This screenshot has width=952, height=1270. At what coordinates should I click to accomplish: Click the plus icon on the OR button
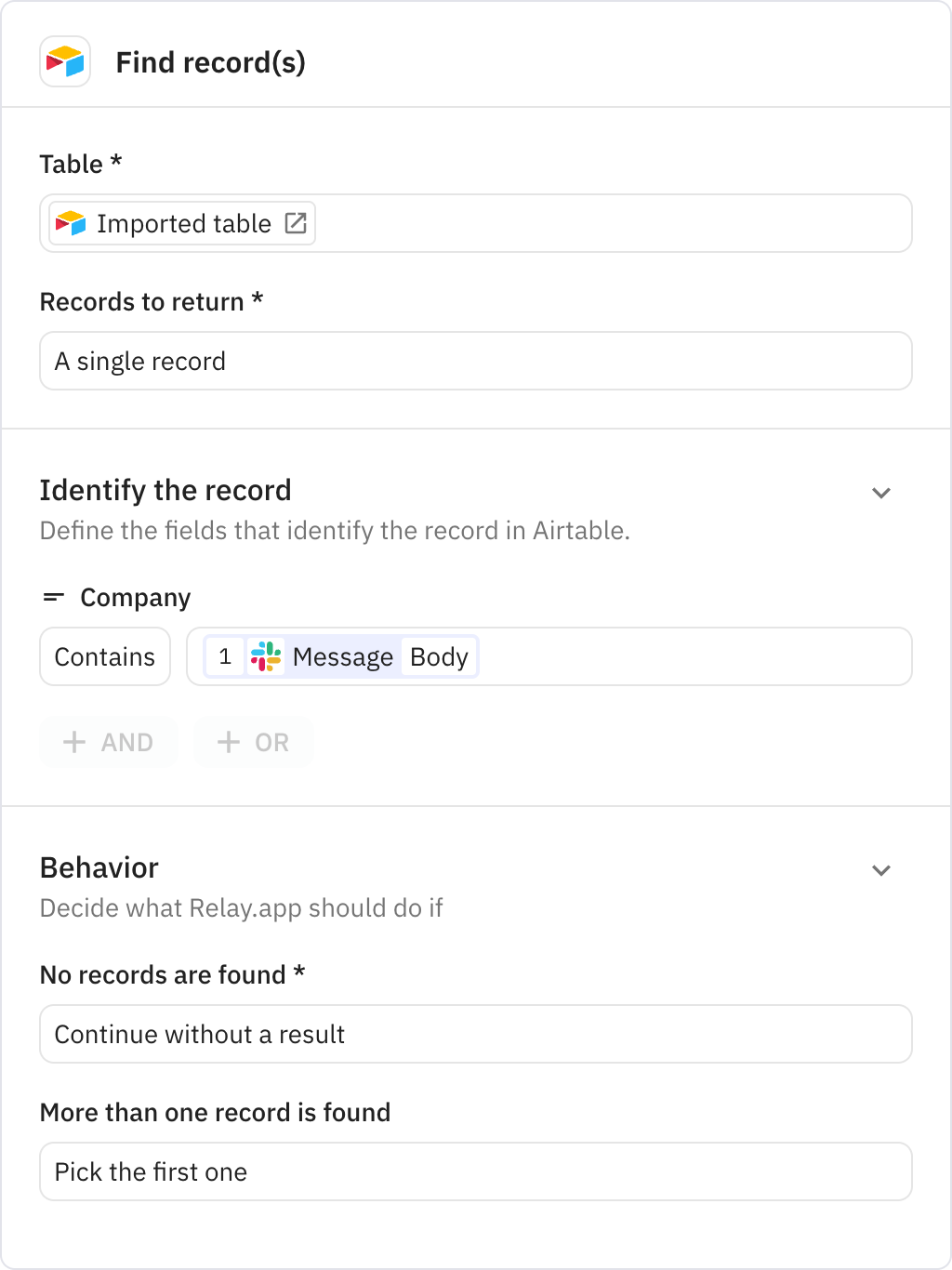coord(228,742)
